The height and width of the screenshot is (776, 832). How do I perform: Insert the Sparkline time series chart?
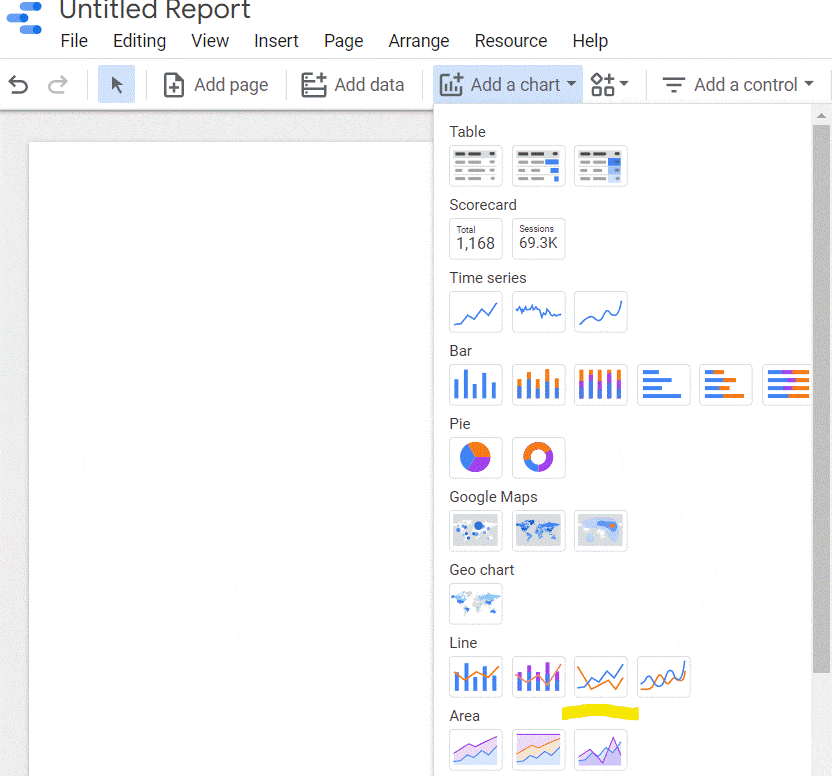tap(538, 312)
